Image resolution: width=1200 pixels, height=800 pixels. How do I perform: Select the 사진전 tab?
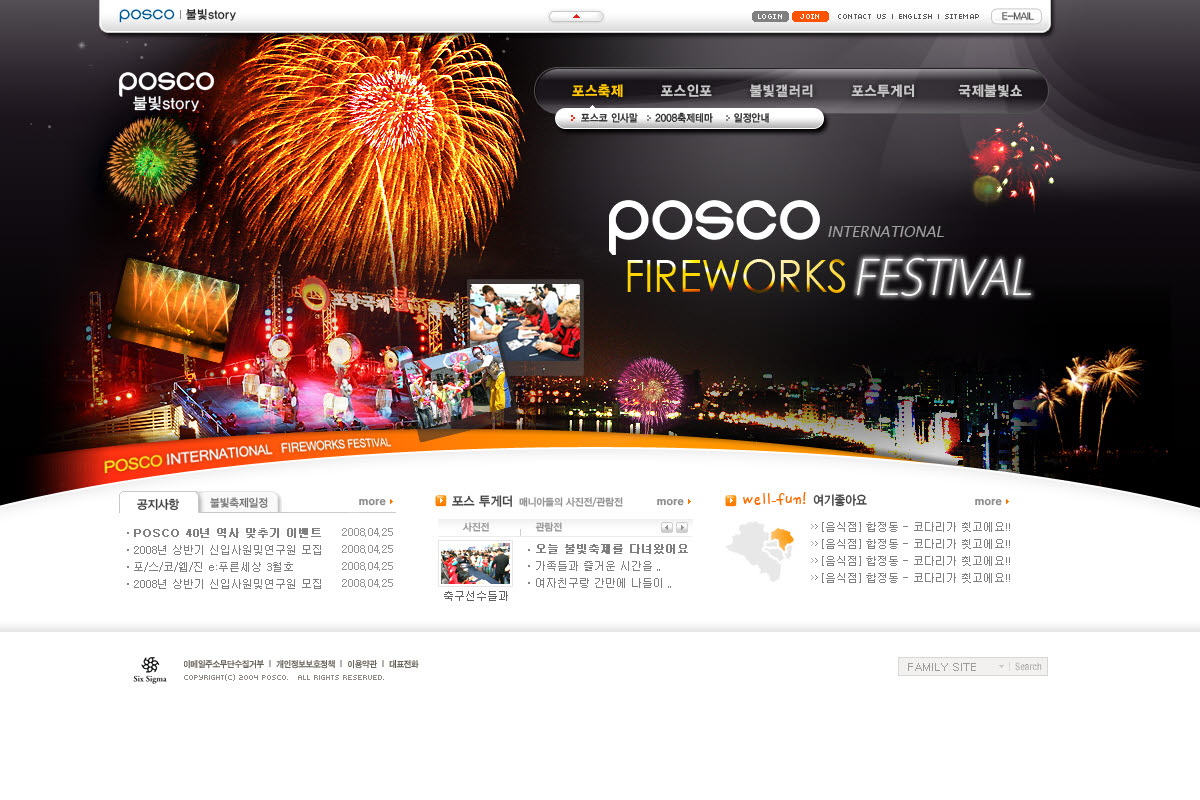pyautogui.click(x=476, y=527)
